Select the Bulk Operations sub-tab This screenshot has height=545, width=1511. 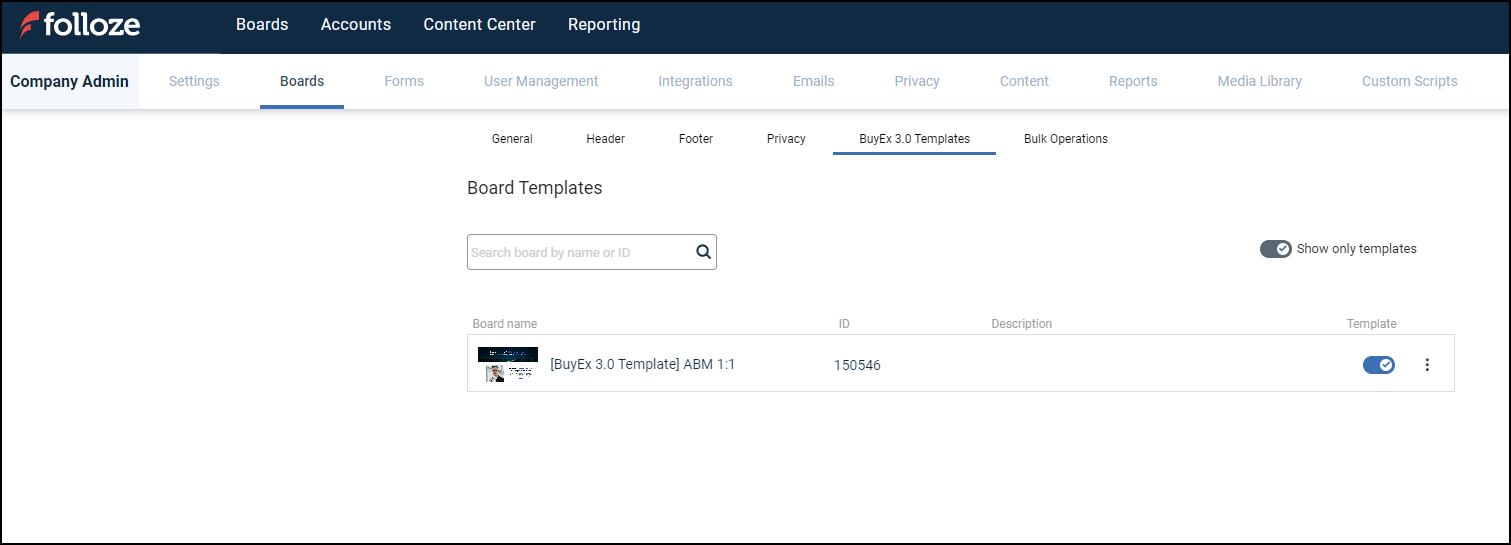(1065, 139)
